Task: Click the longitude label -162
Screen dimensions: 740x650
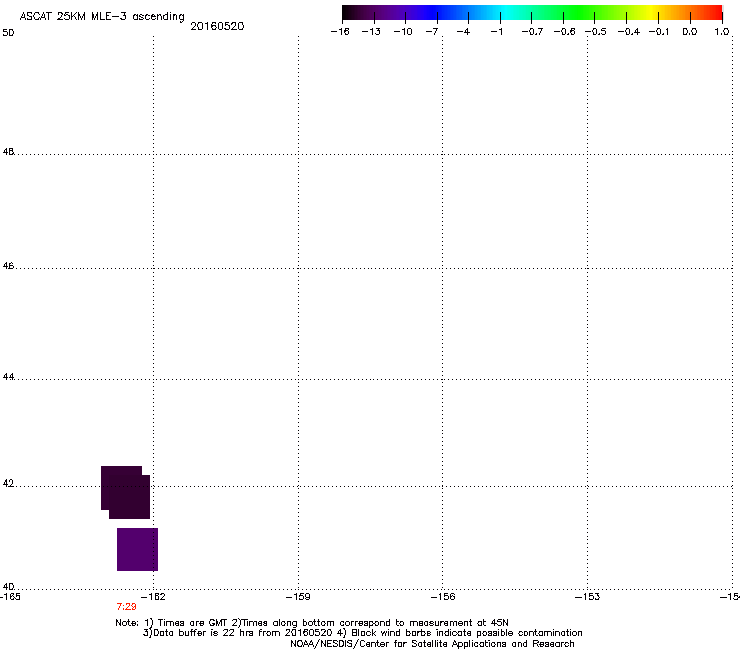Action: [153, 597]
